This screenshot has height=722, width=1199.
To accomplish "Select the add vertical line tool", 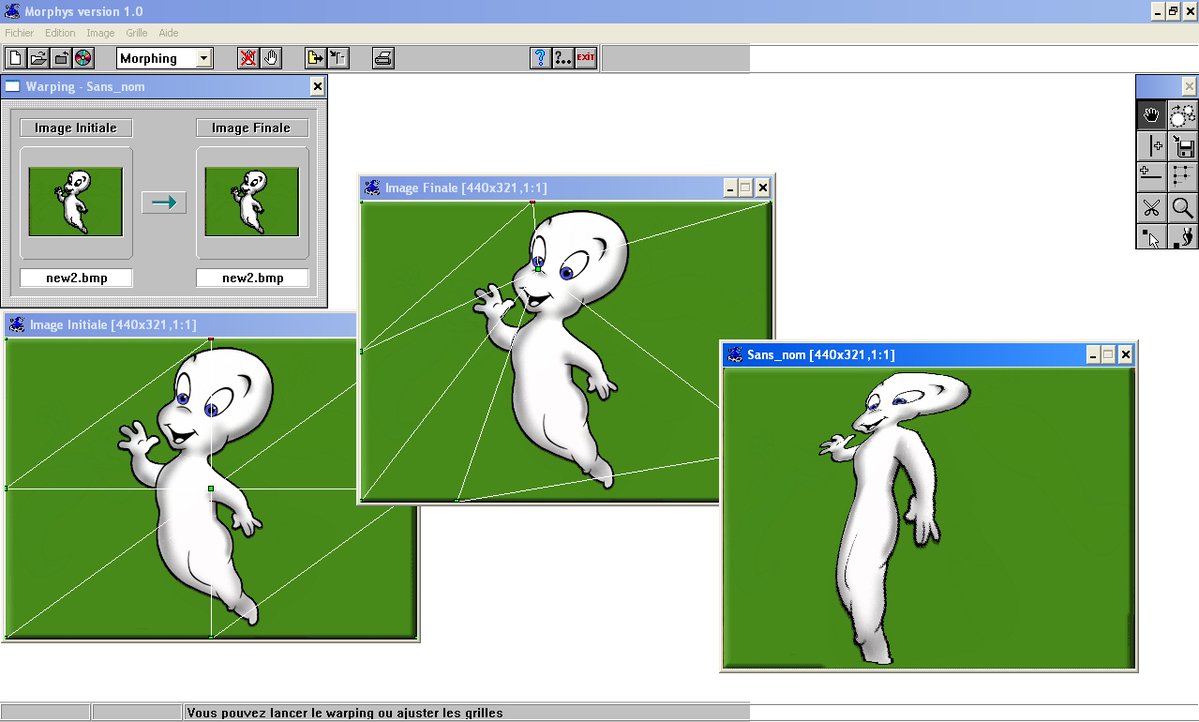I will pyautogui.click(x=1151, y=146).
